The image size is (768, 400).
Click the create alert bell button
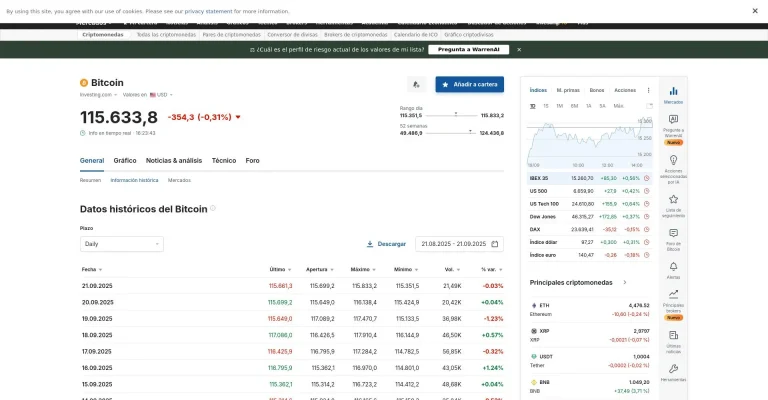click(416, 85)
